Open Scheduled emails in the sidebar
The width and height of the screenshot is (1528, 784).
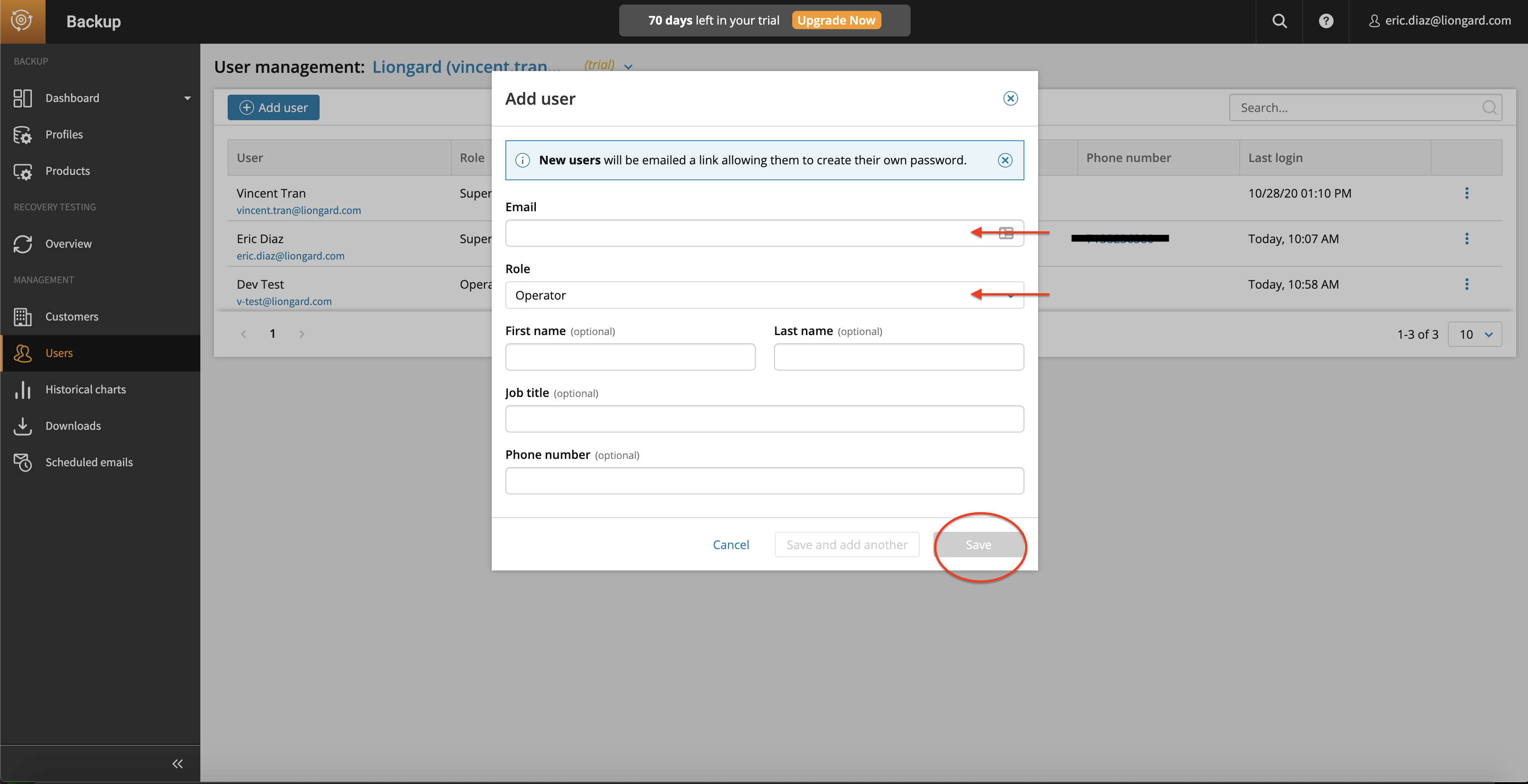tap(89, 462)
